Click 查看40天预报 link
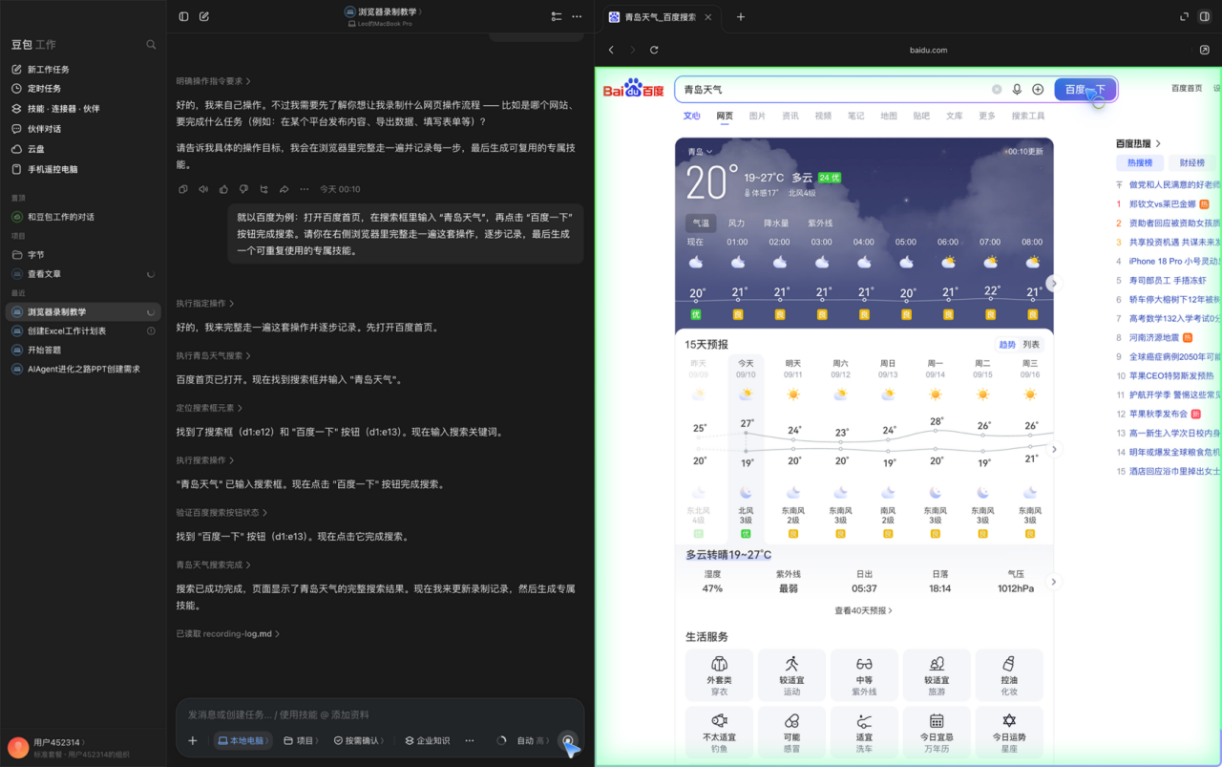Image resolution: width=1222 pixels, height=767 pixels. click(864, 610)
